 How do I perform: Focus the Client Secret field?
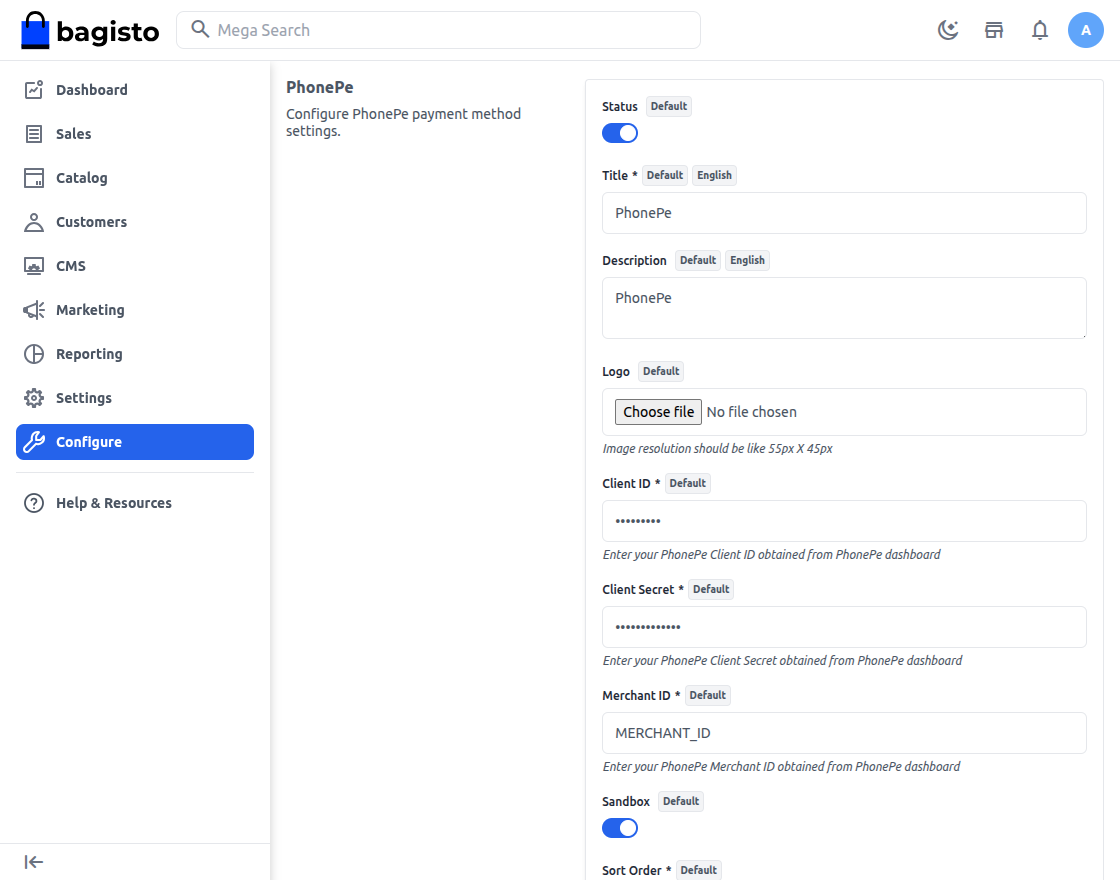844,627
